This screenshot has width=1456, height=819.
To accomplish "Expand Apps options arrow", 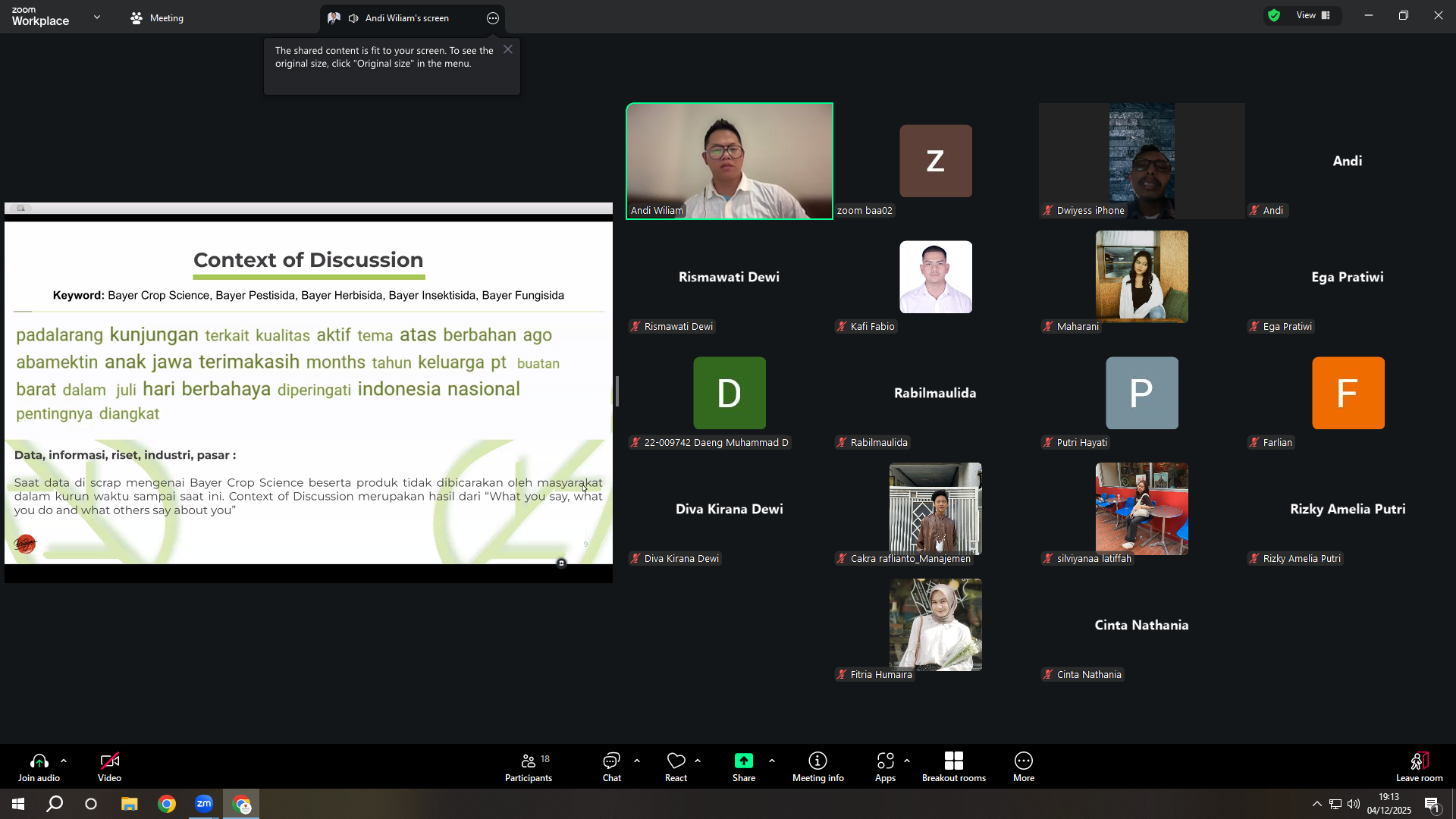I will pos(907,761).
